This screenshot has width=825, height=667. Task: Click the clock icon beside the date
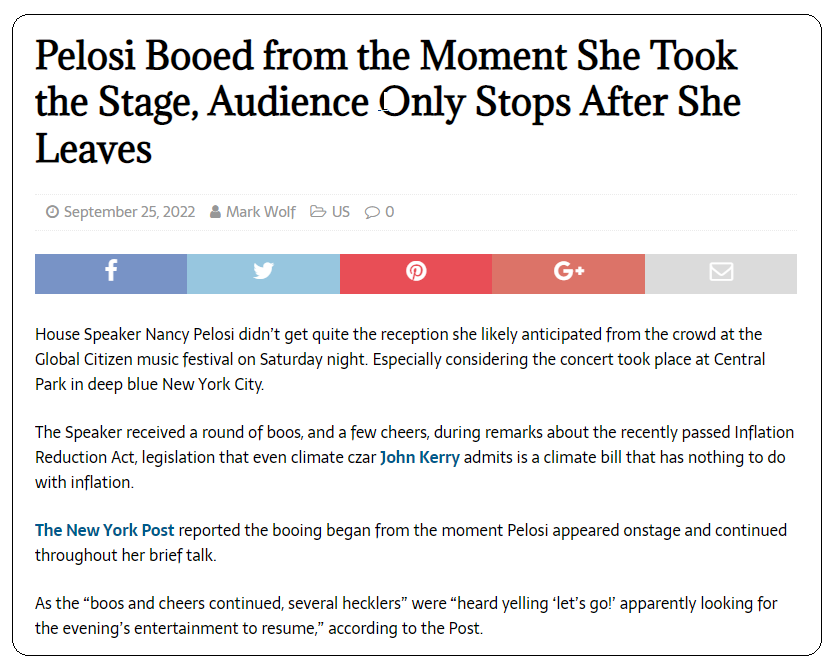pos(52,212)
